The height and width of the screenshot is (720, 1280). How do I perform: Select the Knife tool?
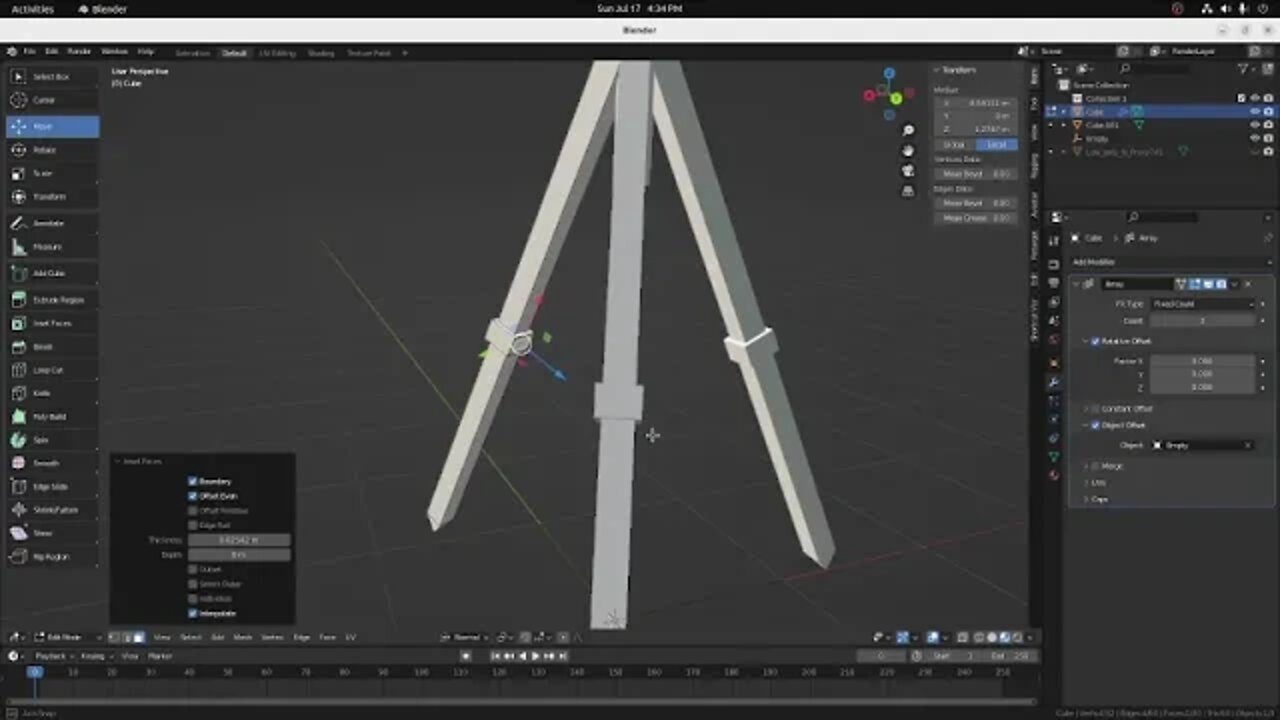52,393
